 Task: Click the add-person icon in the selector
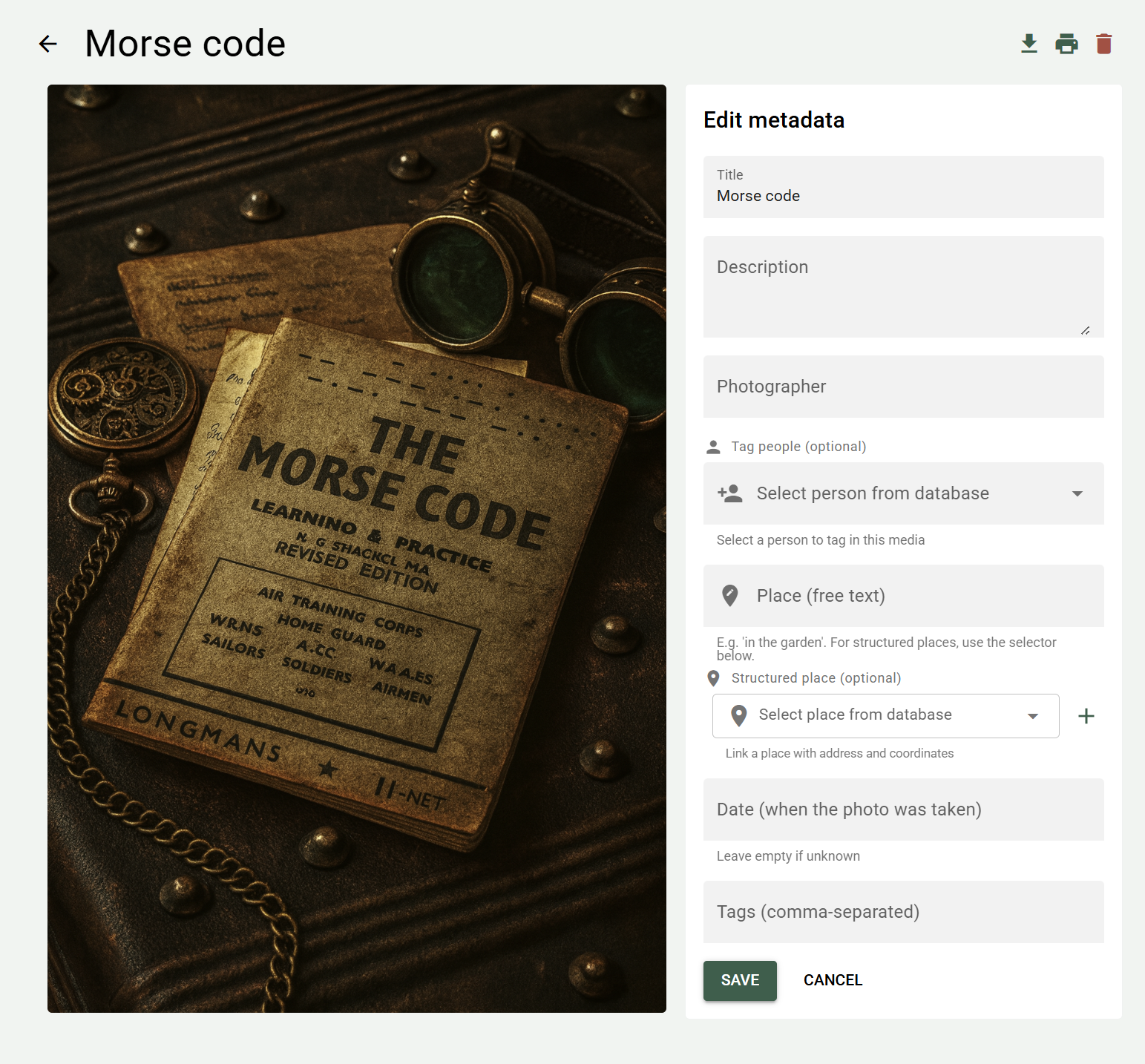tap(730, 493)
